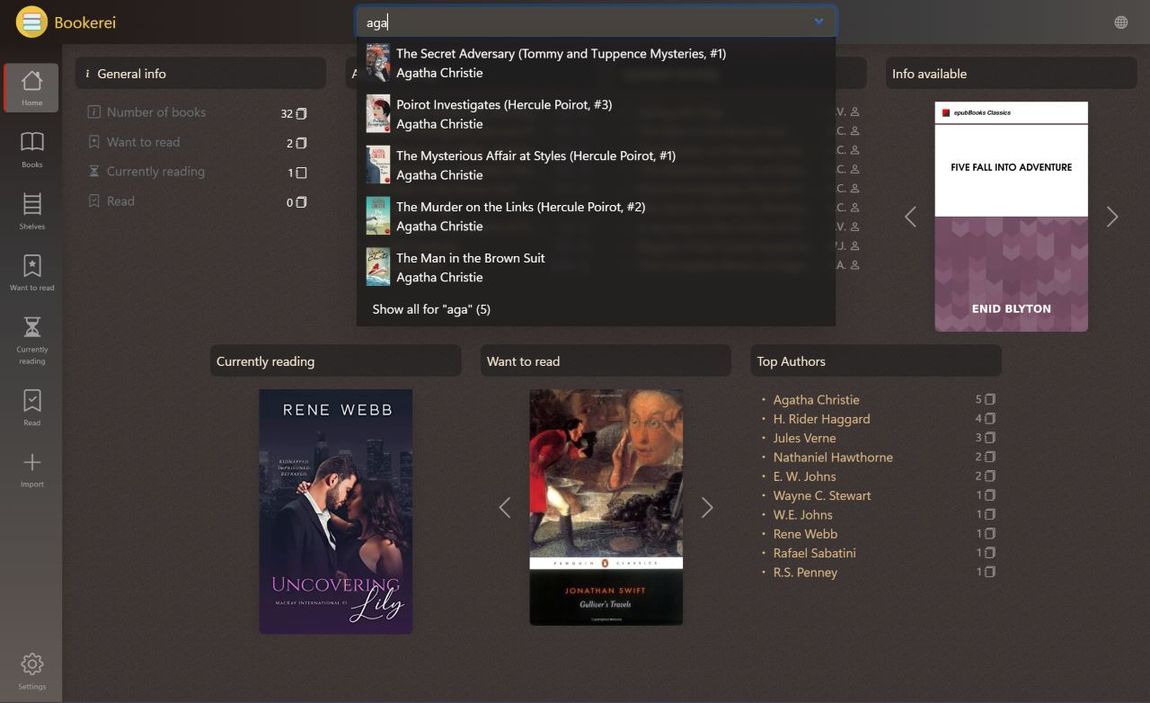Image resolution: width=1150 pixels, height=703 pixels.
Task: Show previous book in Info available carousel
Action: click(910, 216)
